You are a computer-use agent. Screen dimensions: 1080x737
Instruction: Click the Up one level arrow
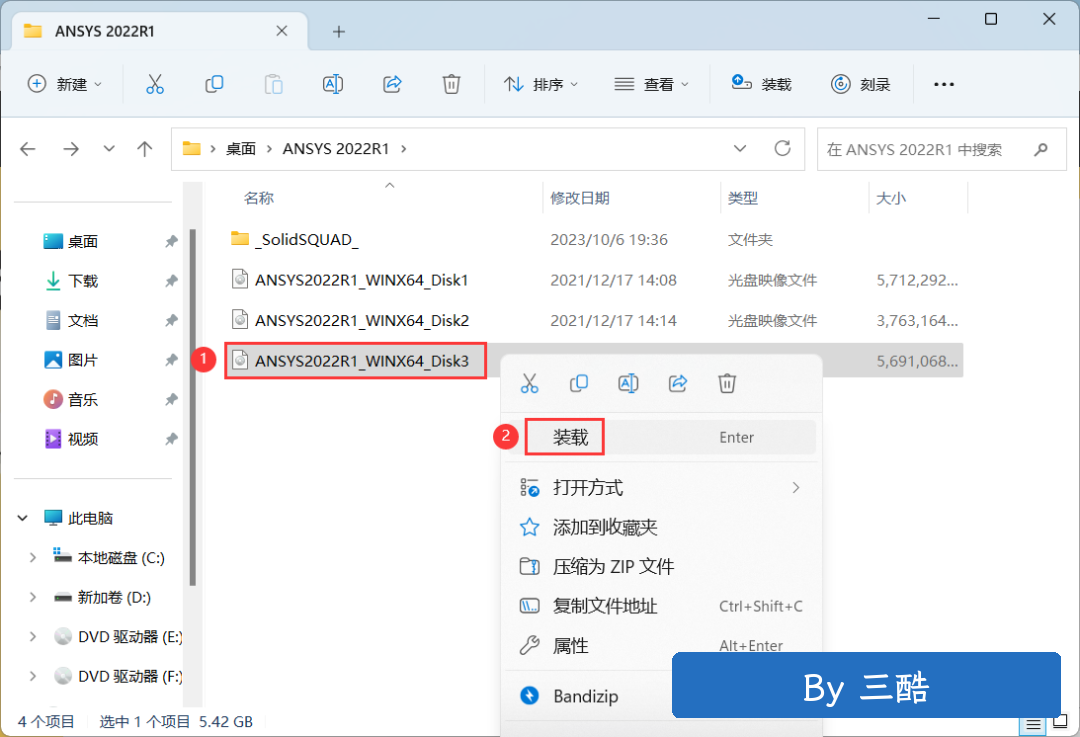click(x=145, y=149)
